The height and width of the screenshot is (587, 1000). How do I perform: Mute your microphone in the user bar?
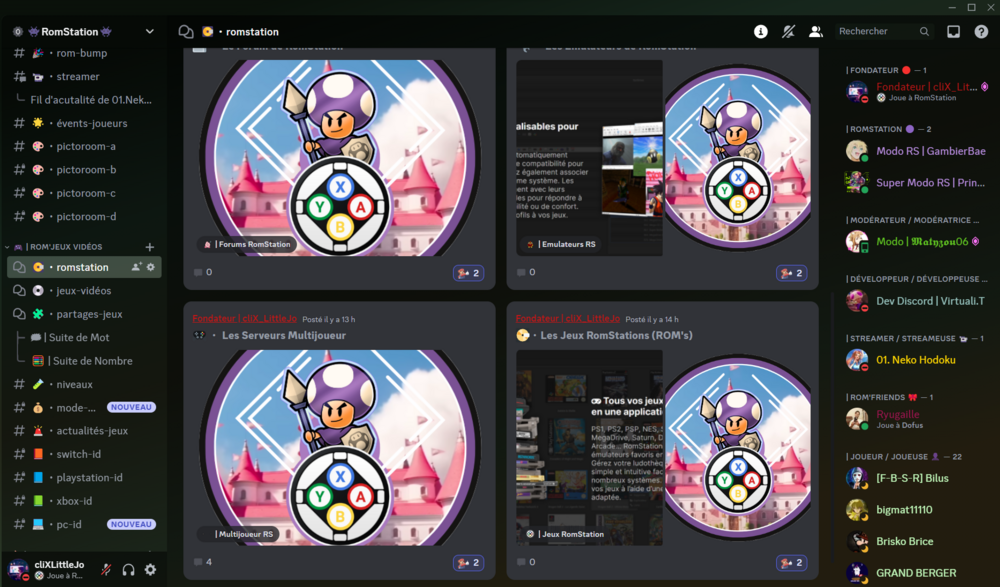click(105, 570)
